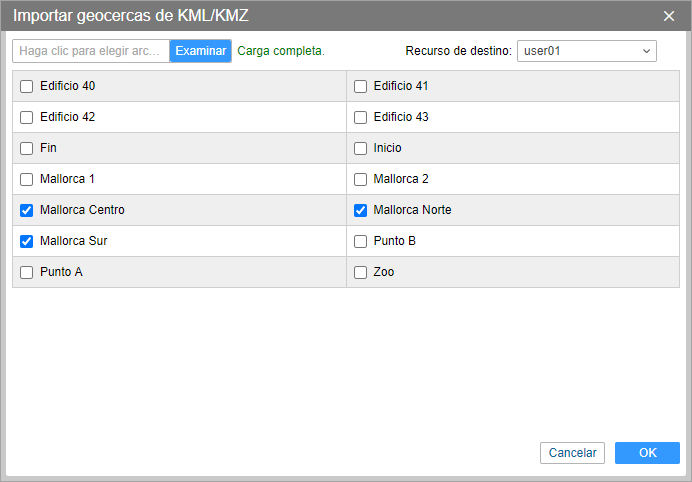The image size is (692, 482).
Task: Select the Edificio 42 checkbox
Action: point(27,117)
